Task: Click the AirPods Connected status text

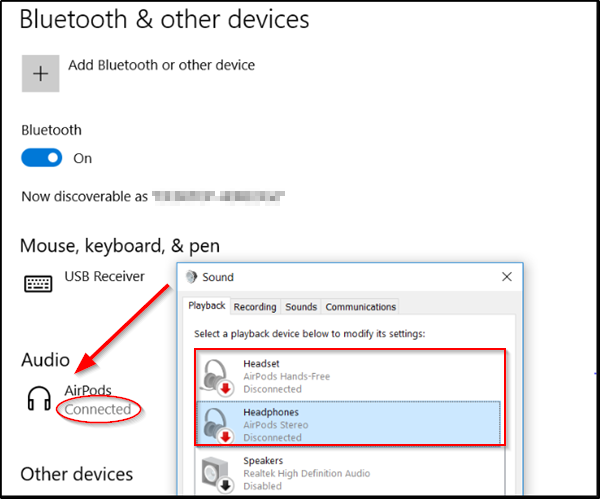Action: pyautogui.click(x=98, y=409)
